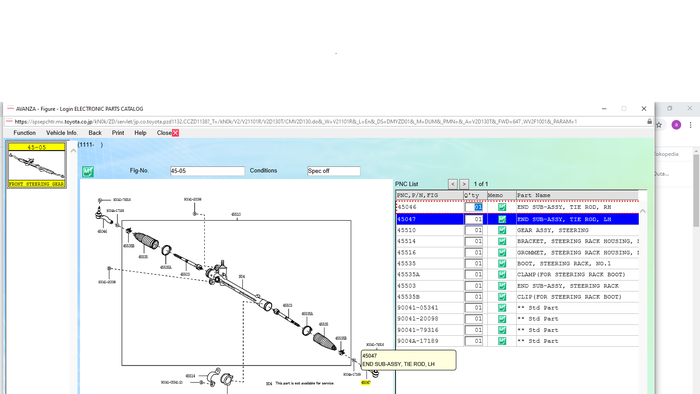Click the red X icon next to Close
Image resolution: width=700 pixels, height=394 pixels.
[175, 133]
